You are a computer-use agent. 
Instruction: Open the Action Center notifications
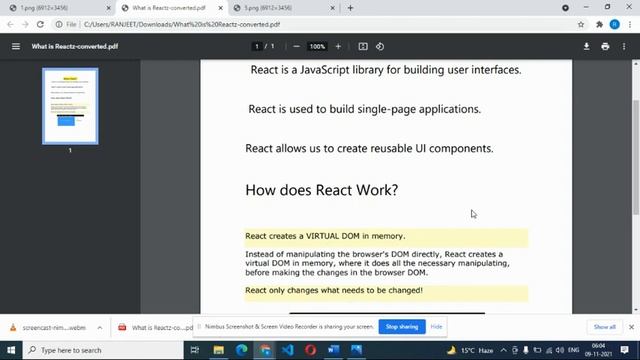point(624,350)
